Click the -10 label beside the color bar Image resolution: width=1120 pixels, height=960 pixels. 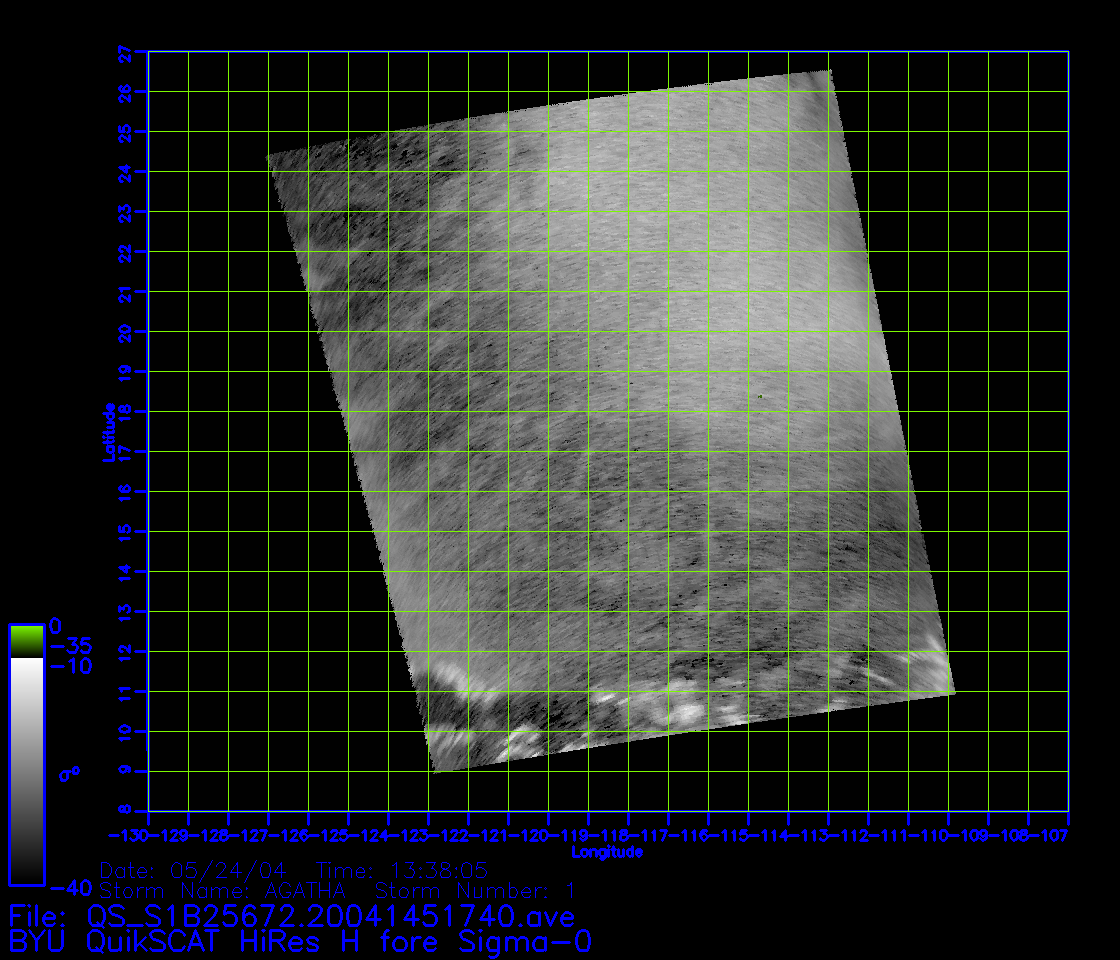70,667
